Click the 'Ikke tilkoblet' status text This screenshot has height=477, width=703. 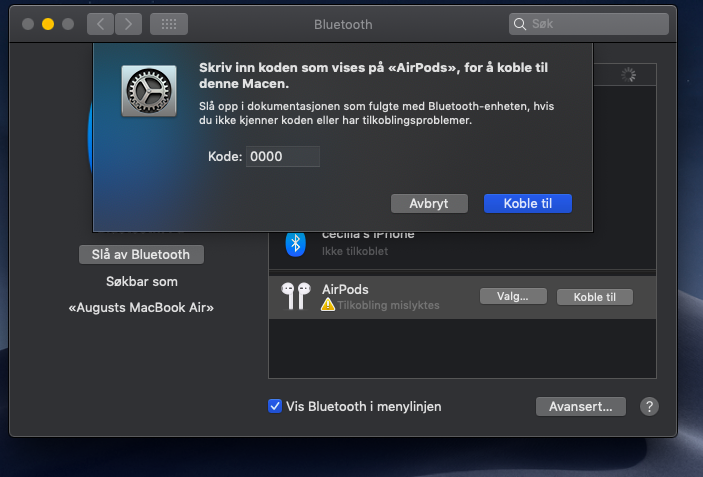(355, 251)
